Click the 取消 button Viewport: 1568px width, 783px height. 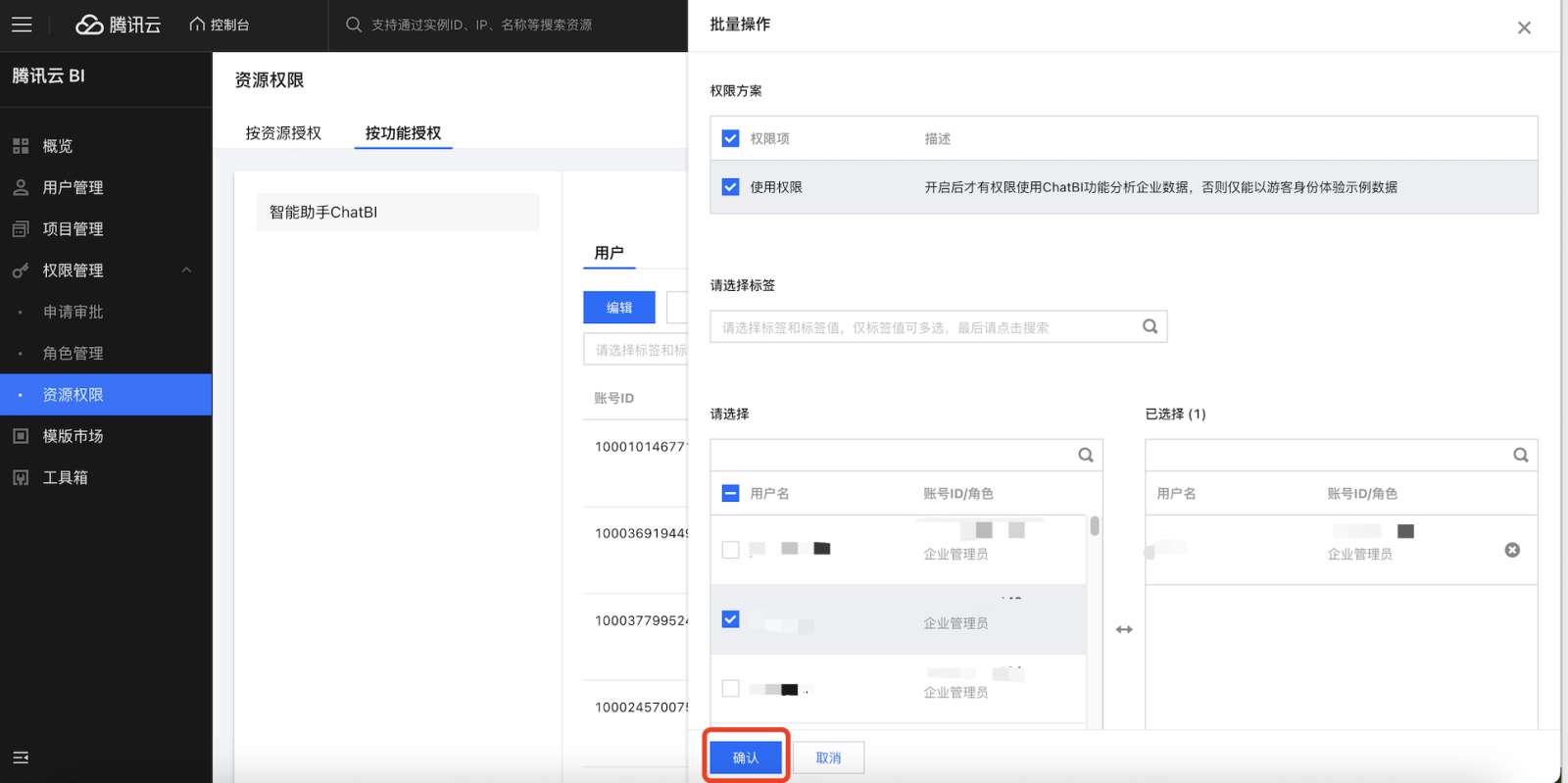tap(828, 758)
